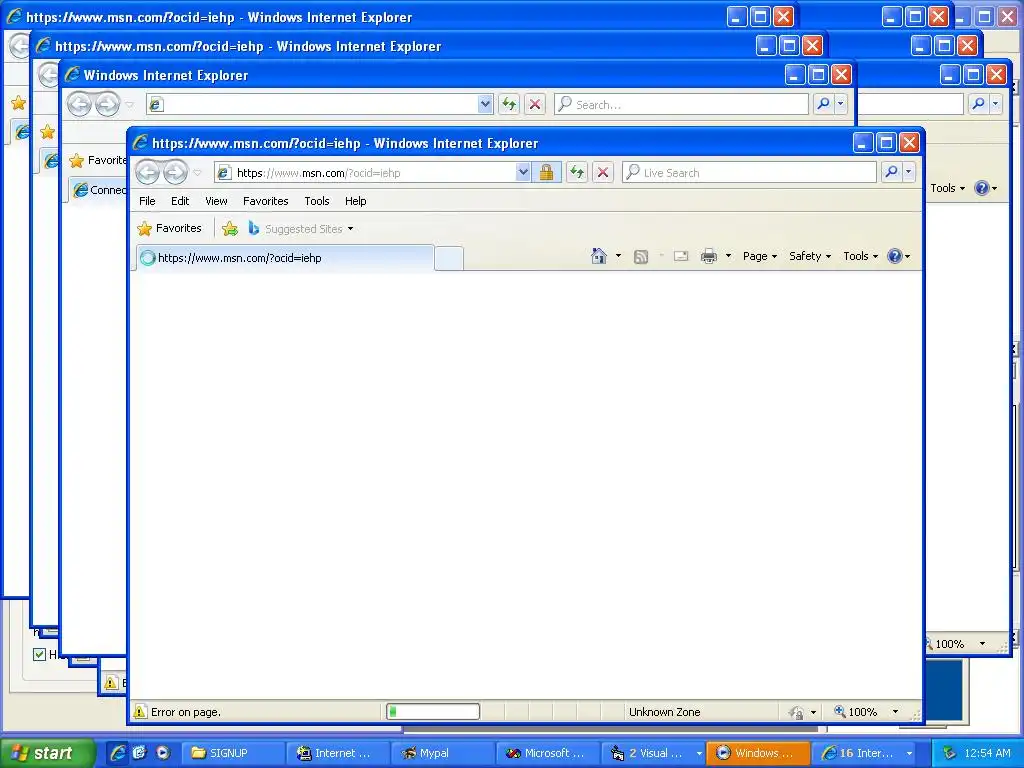This screenshot has height=768, width=1024.
Task: Click the Read Mail envelope icon
Action: [x=680, y=256]
